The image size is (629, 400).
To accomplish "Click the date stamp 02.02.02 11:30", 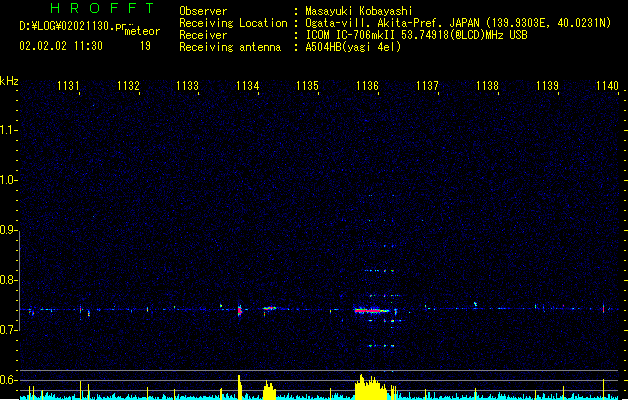I will (x=61, y=46).
